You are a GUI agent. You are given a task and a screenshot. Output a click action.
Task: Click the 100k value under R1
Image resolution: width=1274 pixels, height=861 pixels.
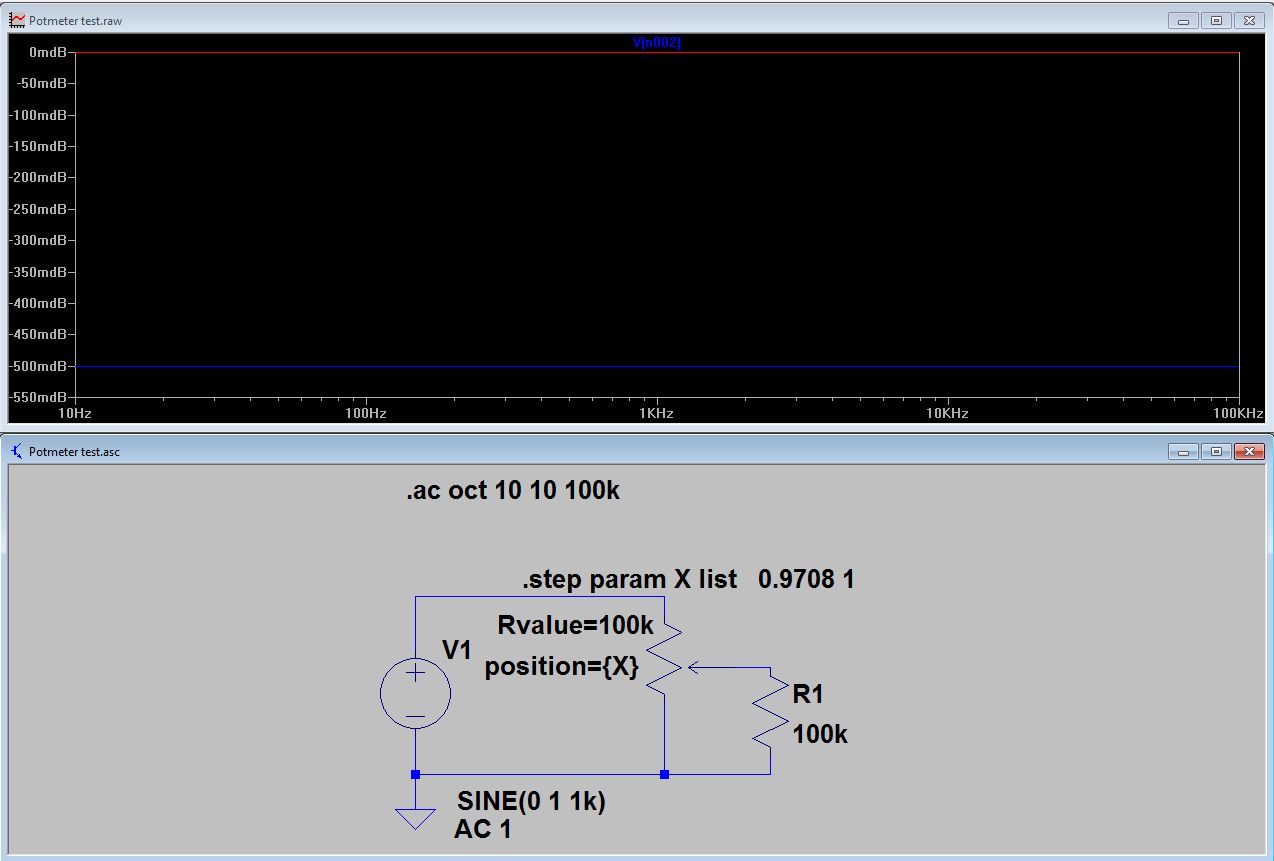click(820, 735)
